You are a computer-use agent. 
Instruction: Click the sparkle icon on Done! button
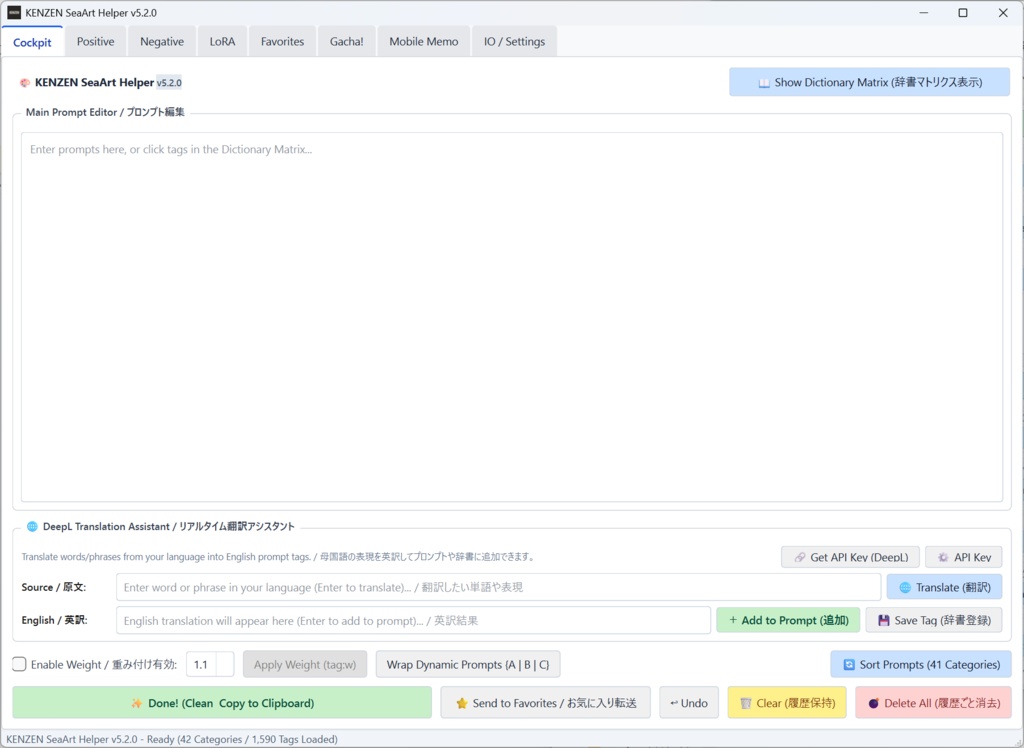[136, 704]
